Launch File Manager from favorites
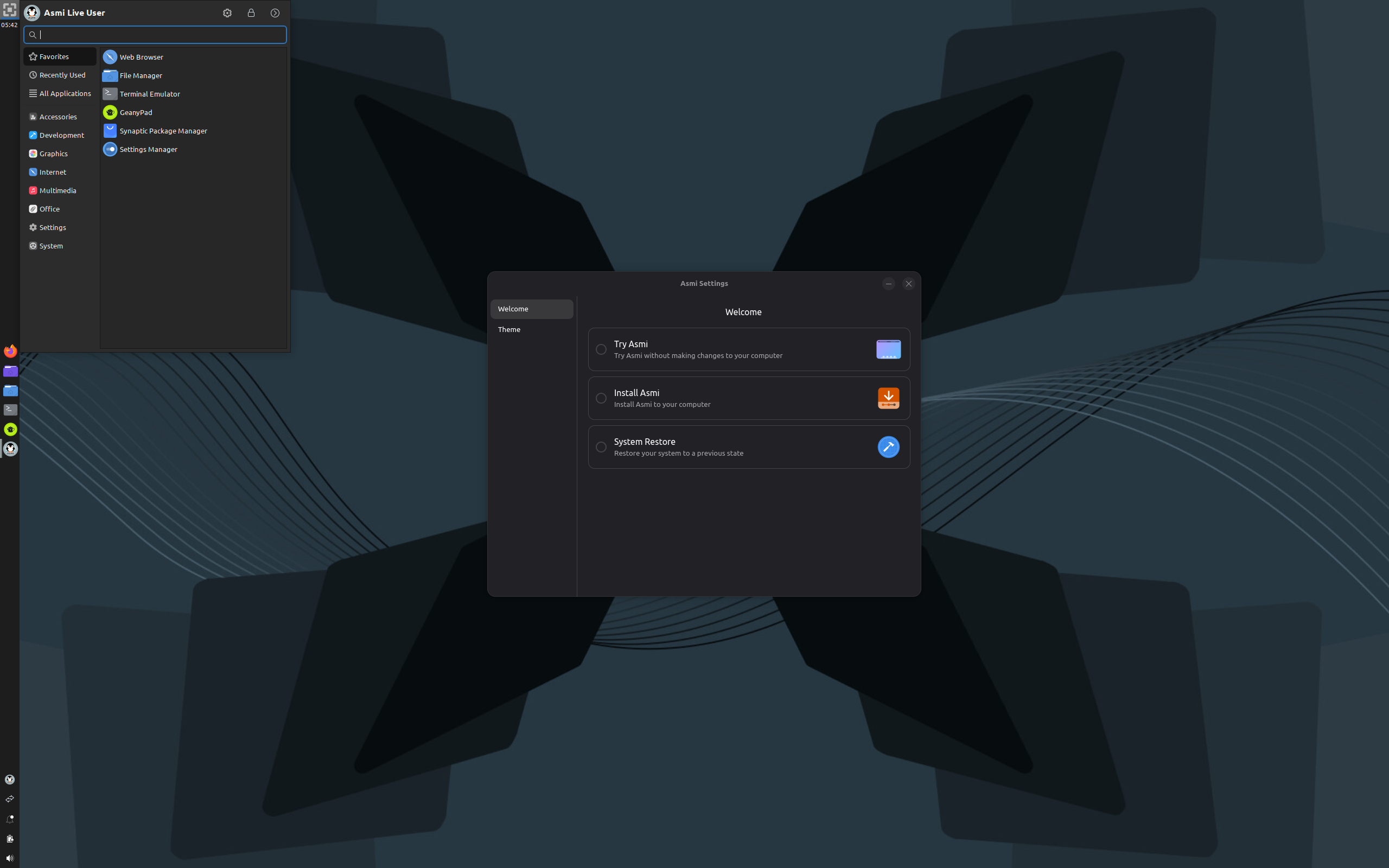Viewport: 1389px width, 868px height. (193, 75)
